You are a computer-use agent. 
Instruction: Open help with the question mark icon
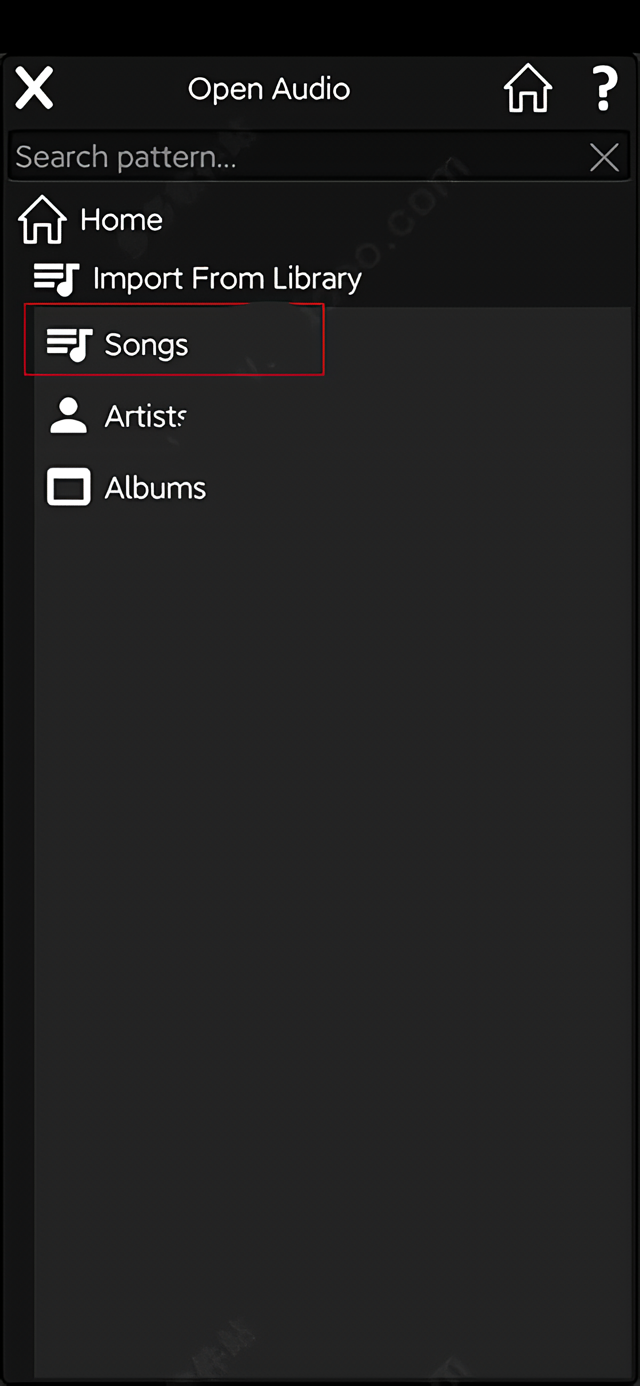point(604,89)
